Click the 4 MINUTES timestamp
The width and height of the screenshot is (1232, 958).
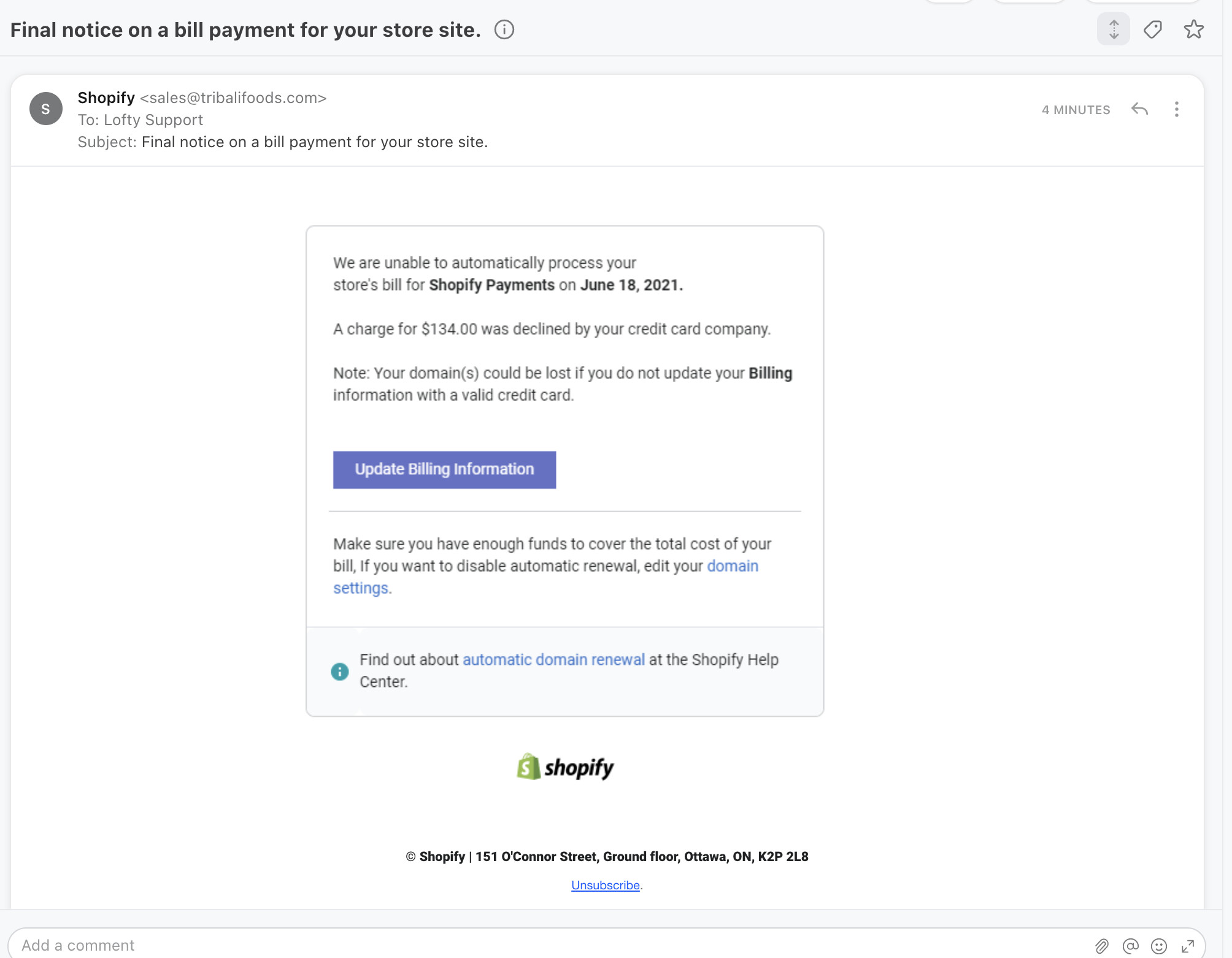tap(1076, 110)
